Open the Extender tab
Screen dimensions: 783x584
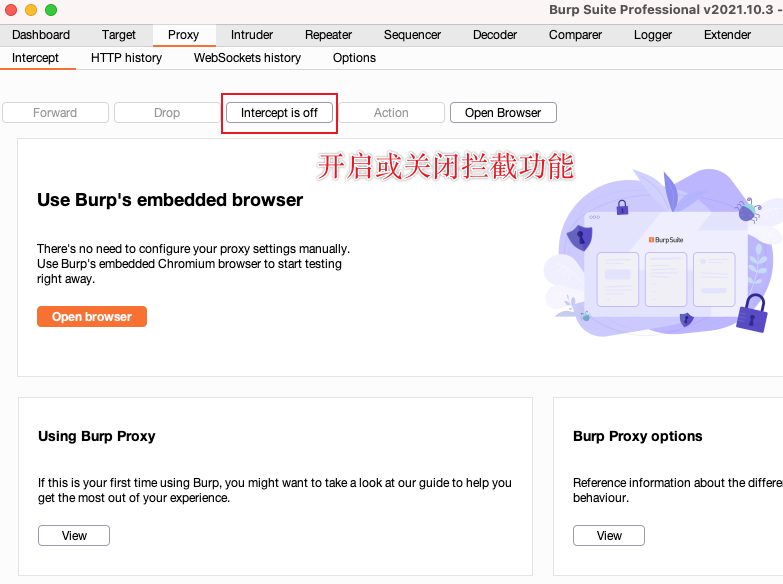727,35
